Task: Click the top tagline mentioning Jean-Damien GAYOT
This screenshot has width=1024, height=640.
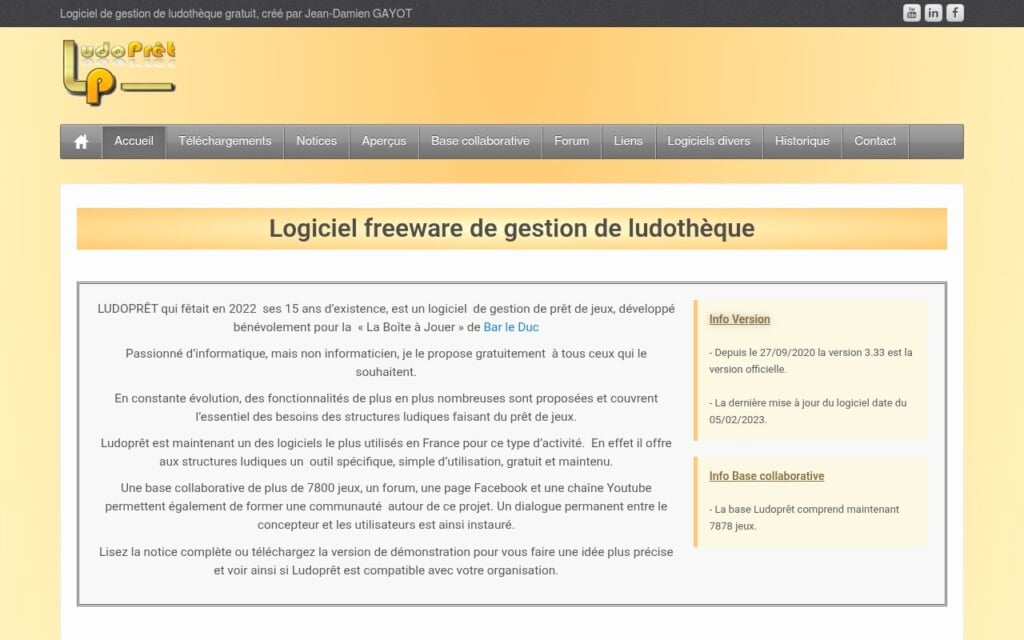Action: (236, 14)
